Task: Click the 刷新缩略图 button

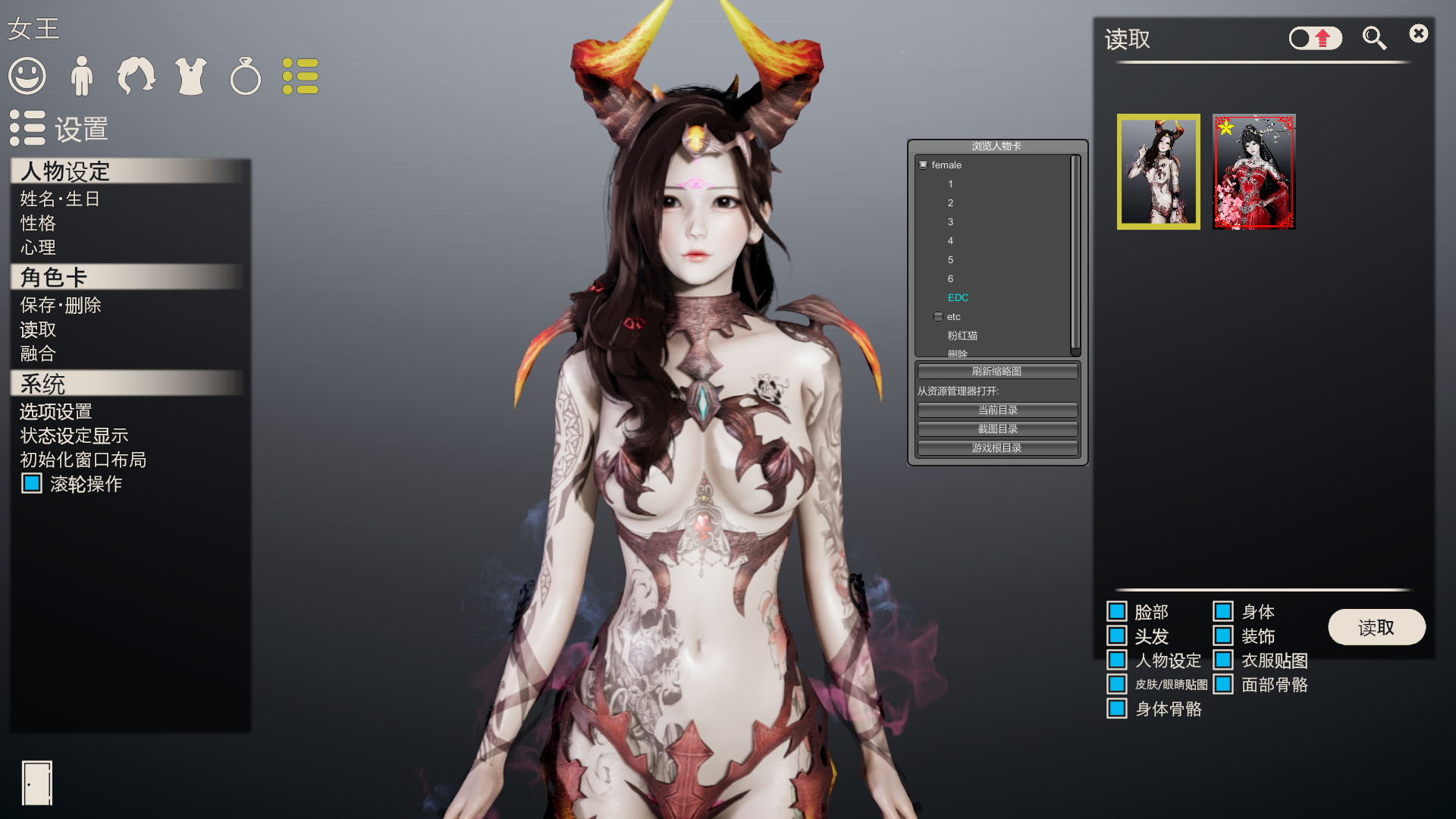Action: point(997,372)
